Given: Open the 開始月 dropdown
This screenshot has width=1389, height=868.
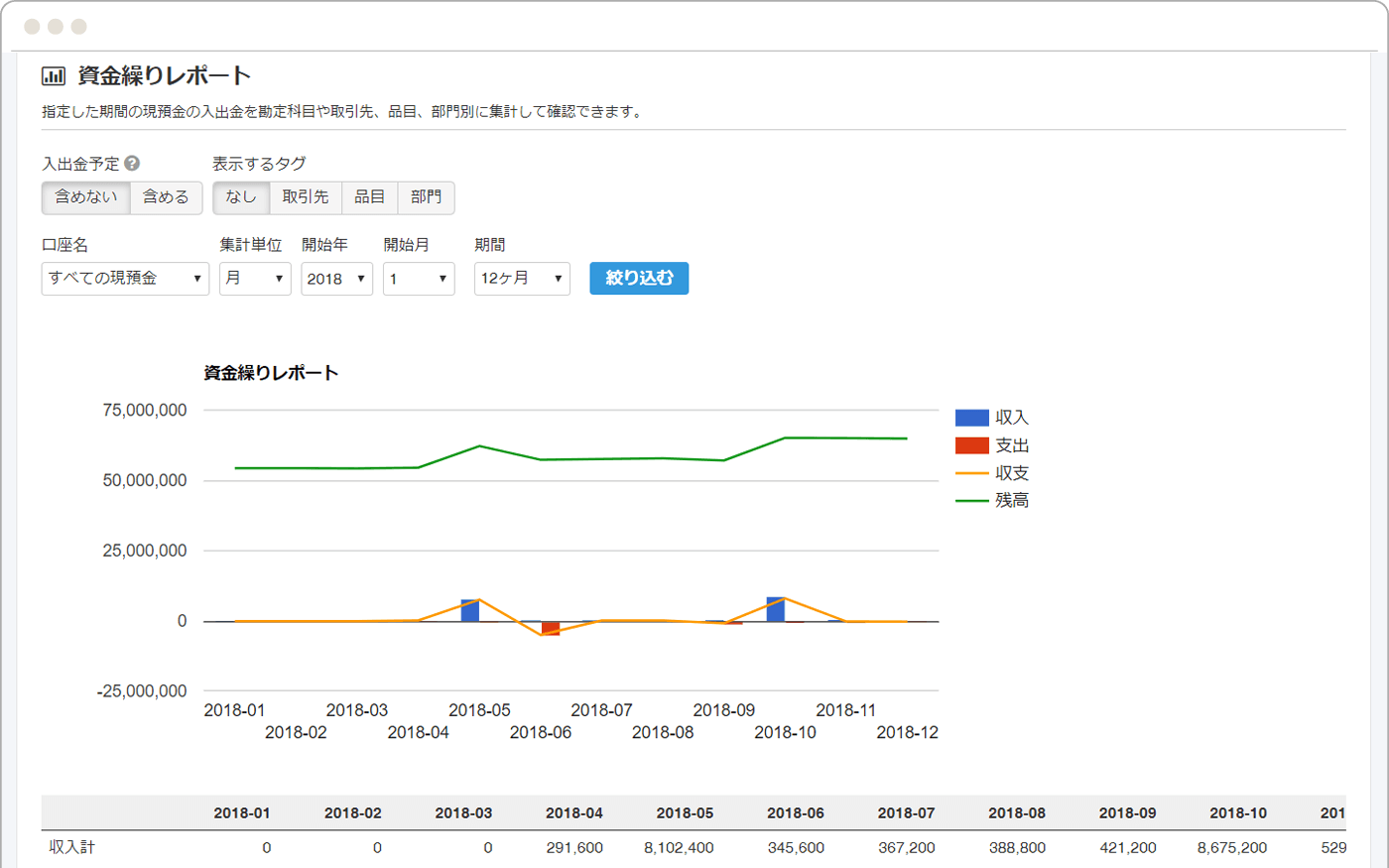Looking at the screenshot, I should click(x=419, y=279).
